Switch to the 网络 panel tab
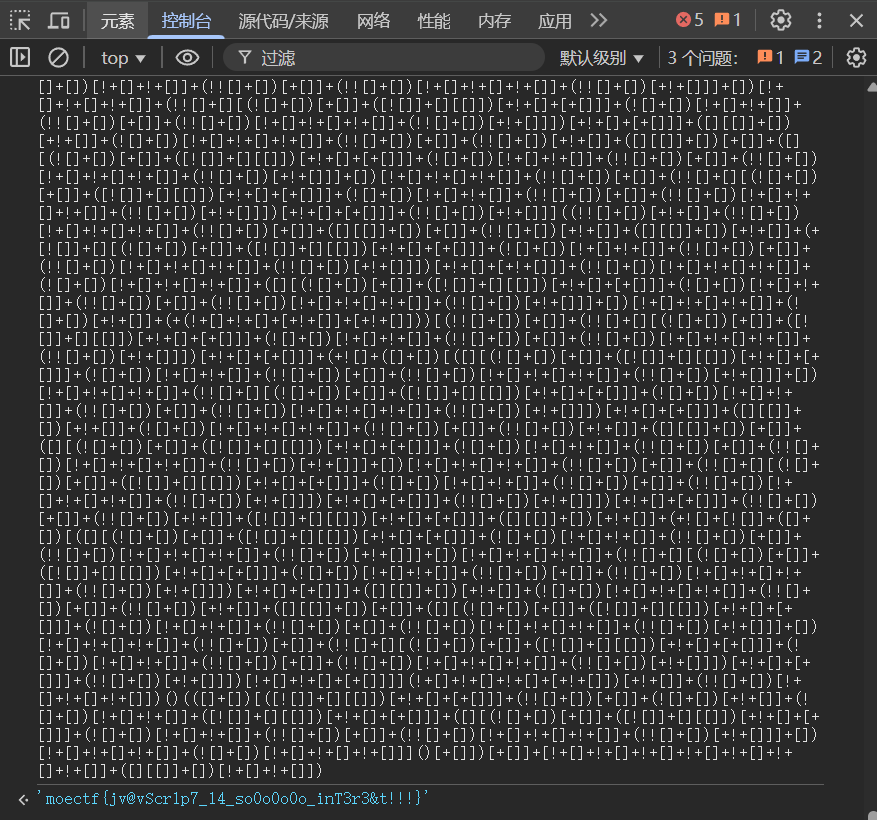Screen dimensions: 877x820 373,20
